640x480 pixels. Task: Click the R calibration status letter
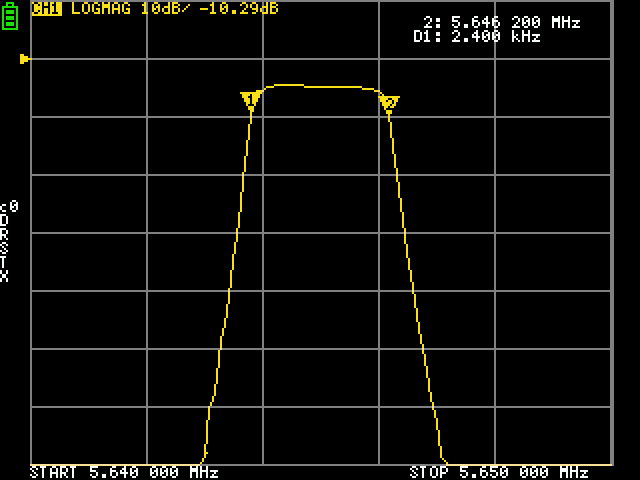coord(5,234)
